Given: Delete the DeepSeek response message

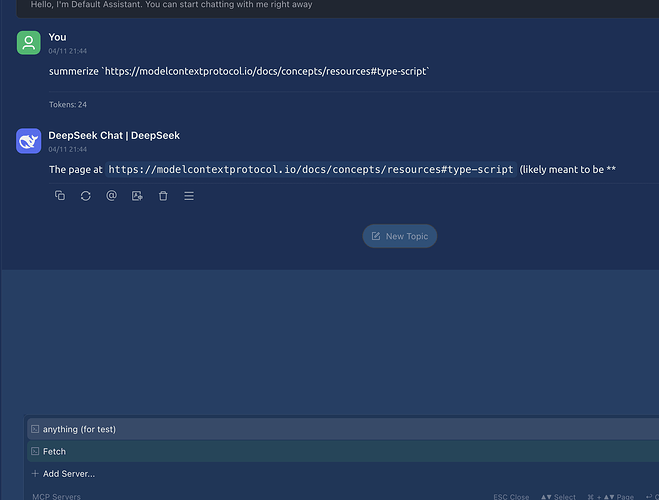Looking at the screenshot, I should tap(163, 196).
